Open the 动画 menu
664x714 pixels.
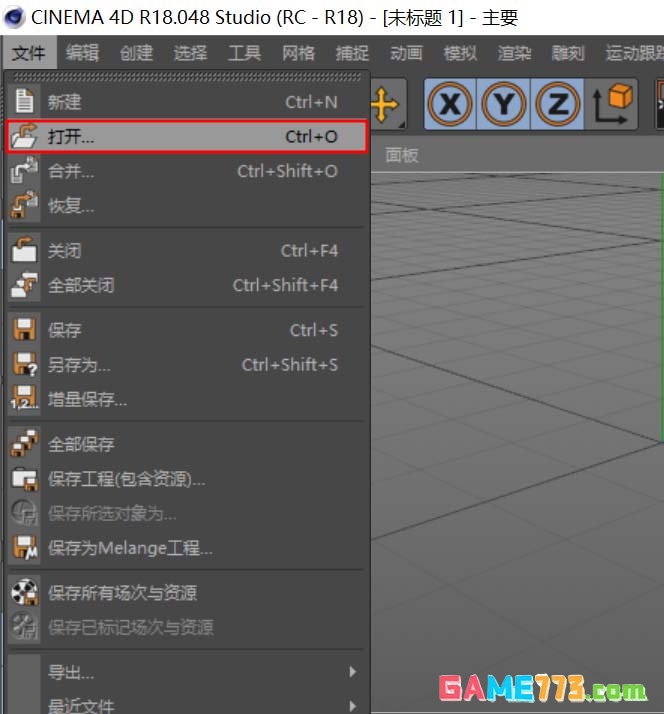coord(406,53)
